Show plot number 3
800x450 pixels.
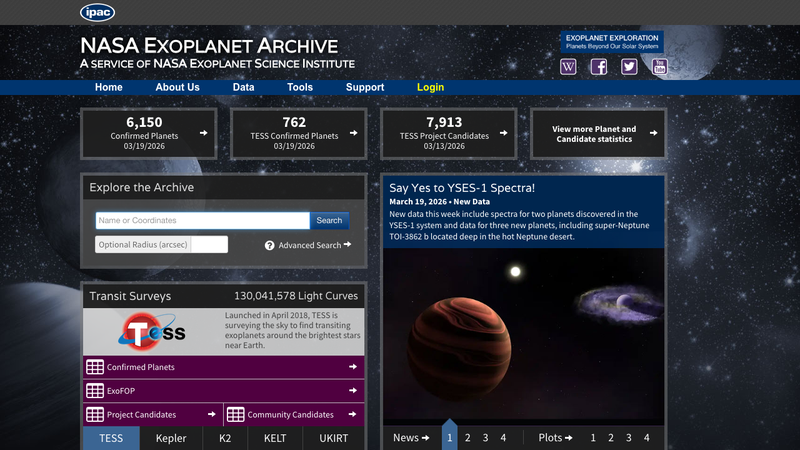(x=629, y=438)
